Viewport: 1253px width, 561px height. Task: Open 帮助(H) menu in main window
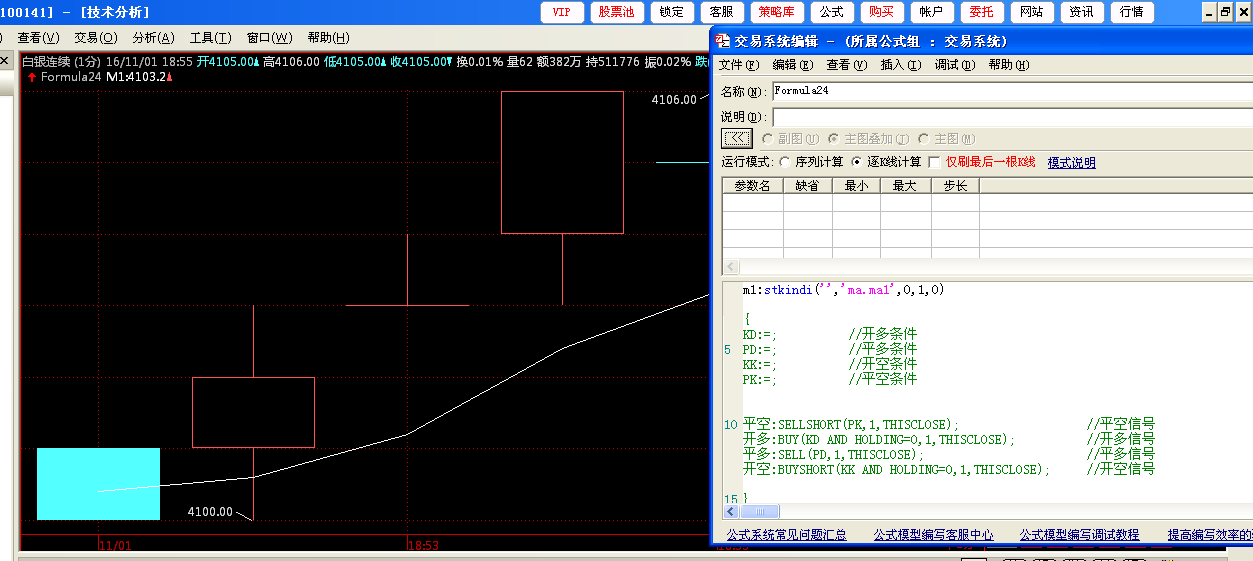[328, 38]
